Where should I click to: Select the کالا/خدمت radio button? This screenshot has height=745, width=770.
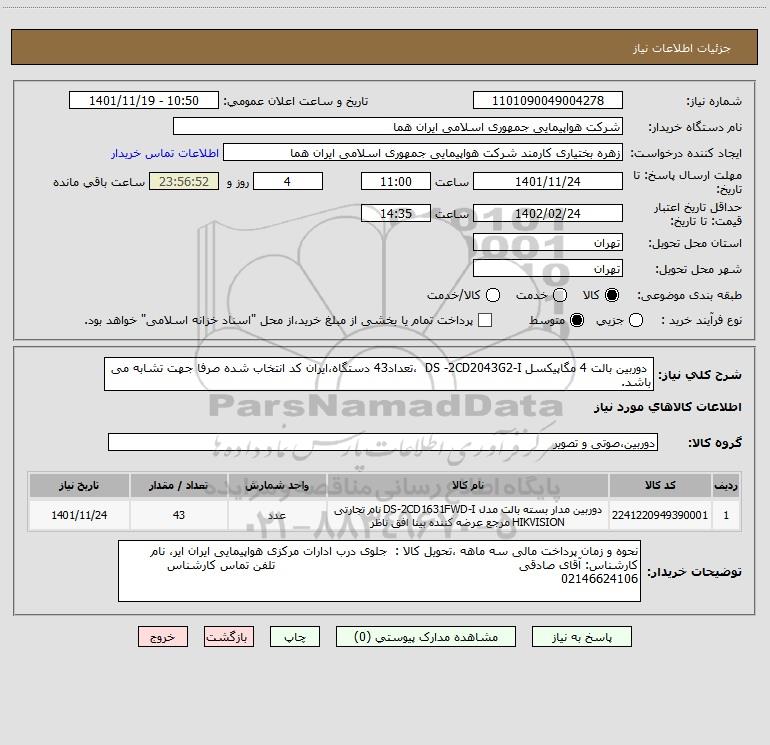(x=493, y=295)
